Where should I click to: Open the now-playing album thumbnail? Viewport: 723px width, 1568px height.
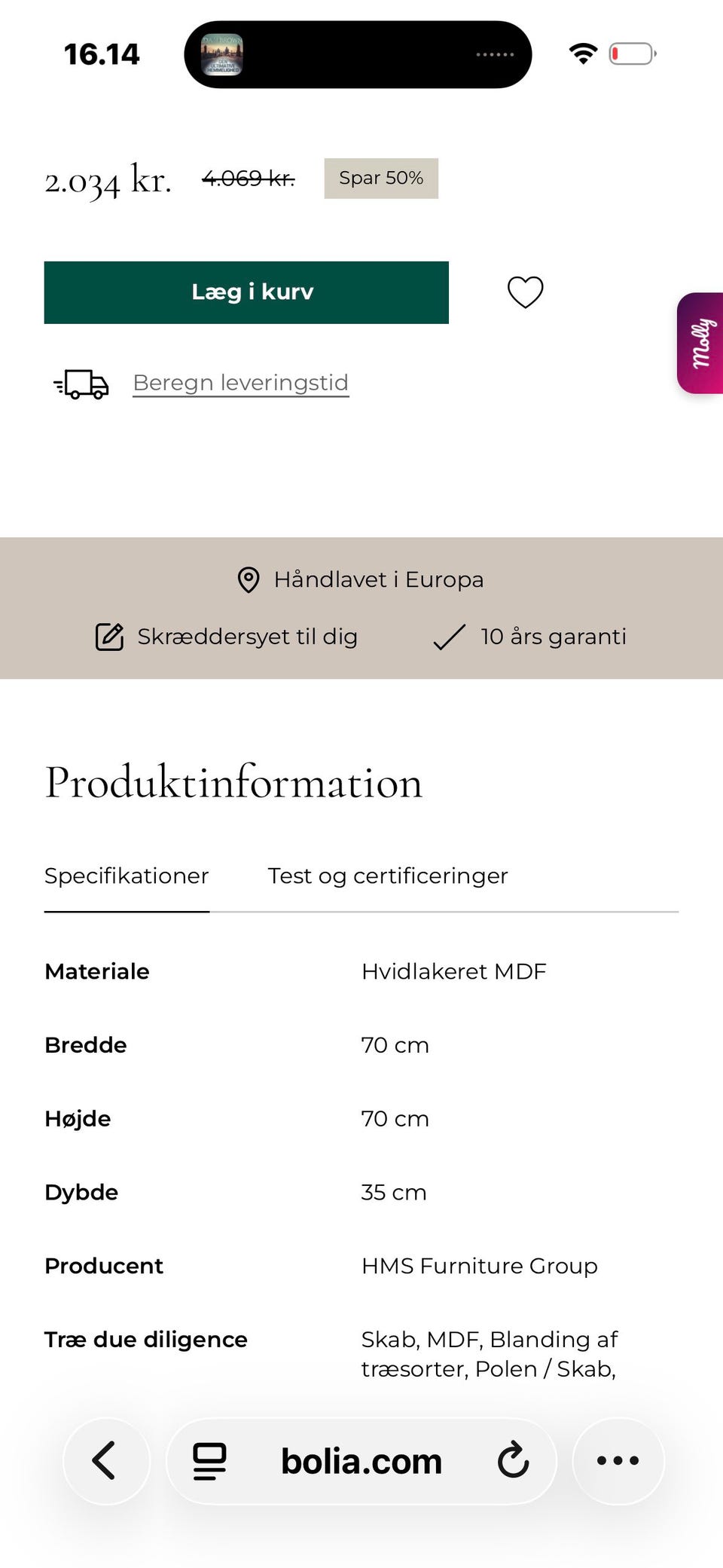pos(221,55)
